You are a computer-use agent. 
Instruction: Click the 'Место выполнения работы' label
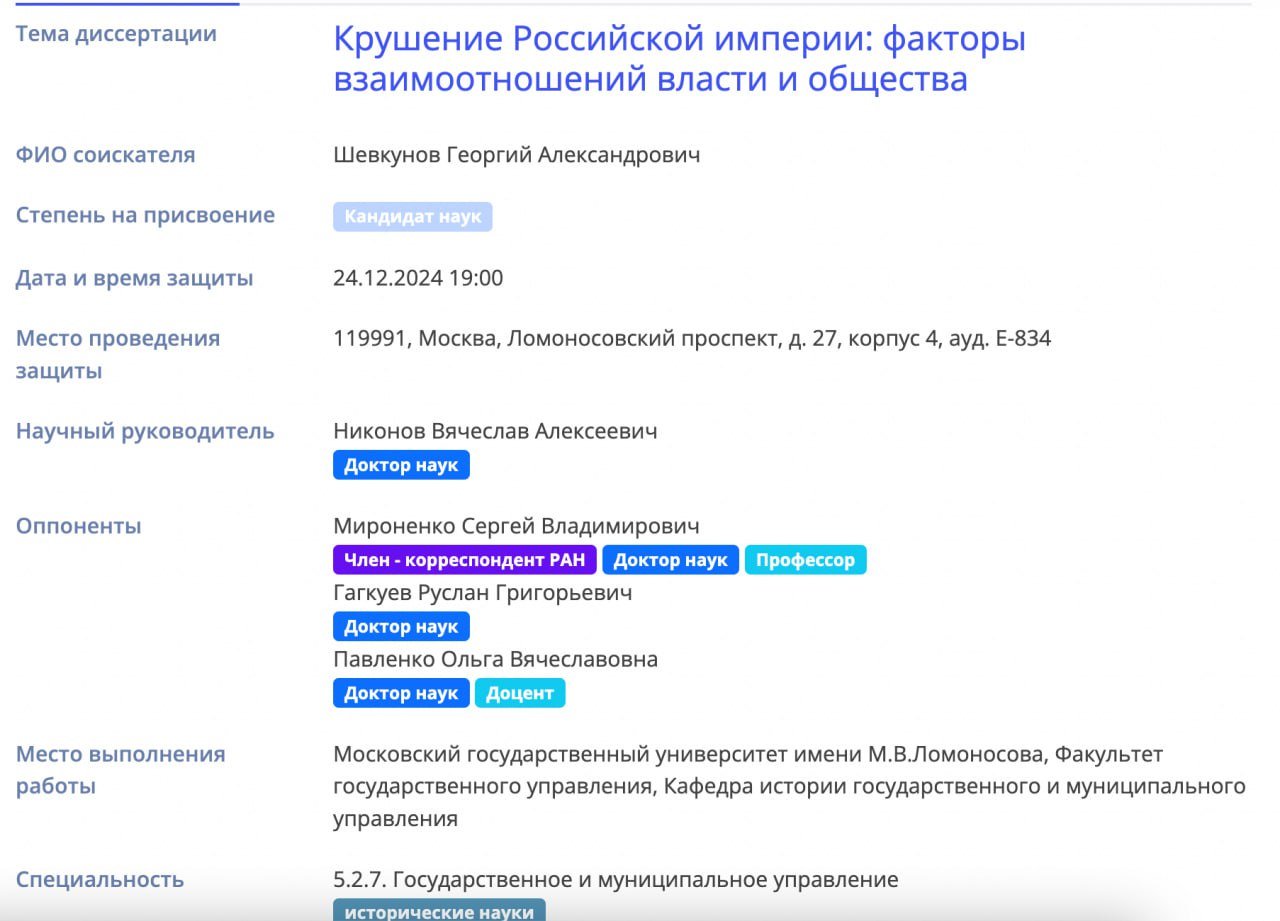click(120, 770)
